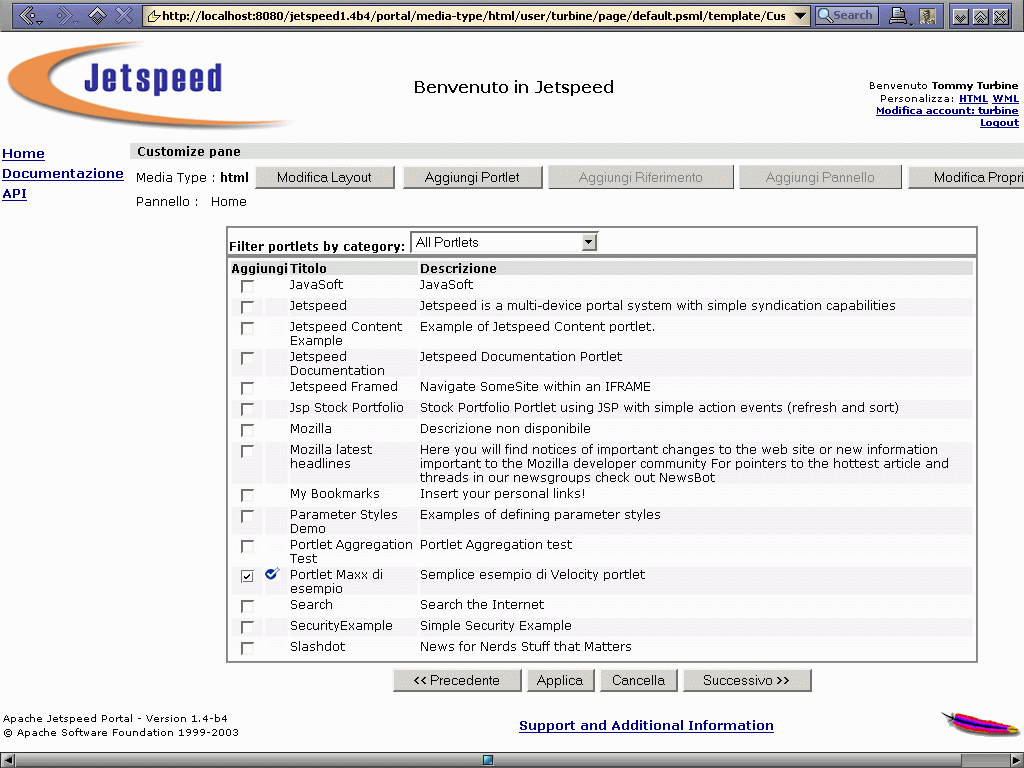
Task: Go to the Precedente page button
Action: tap(456, 680)
